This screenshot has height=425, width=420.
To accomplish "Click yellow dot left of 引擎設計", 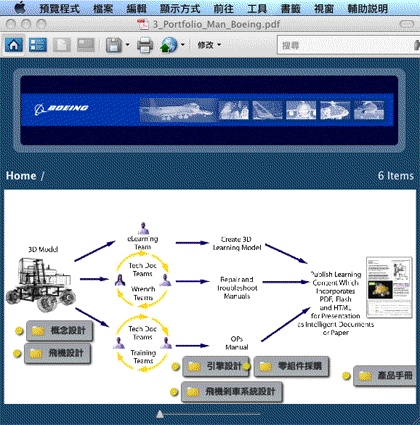I will pyautogui.click(x=175, y=367).
